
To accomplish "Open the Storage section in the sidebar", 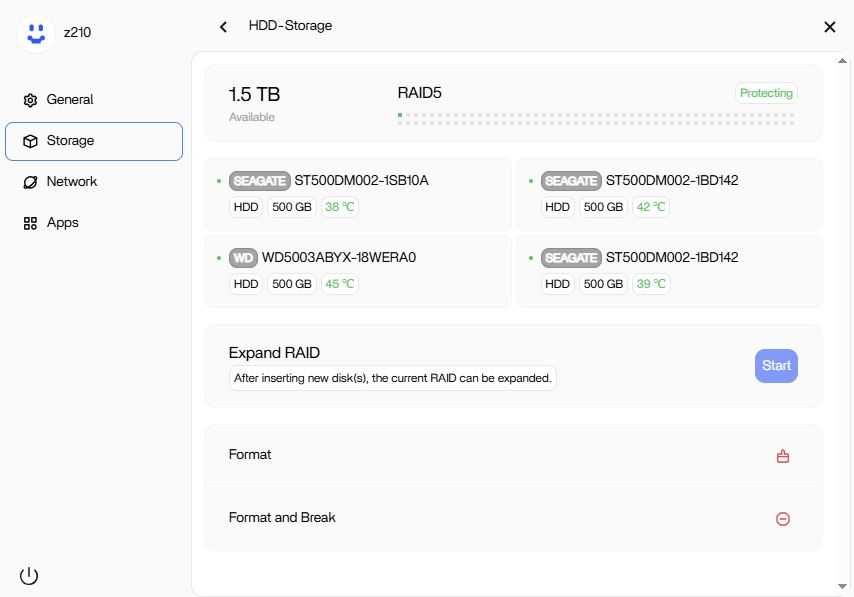I will tap(94, 141).
